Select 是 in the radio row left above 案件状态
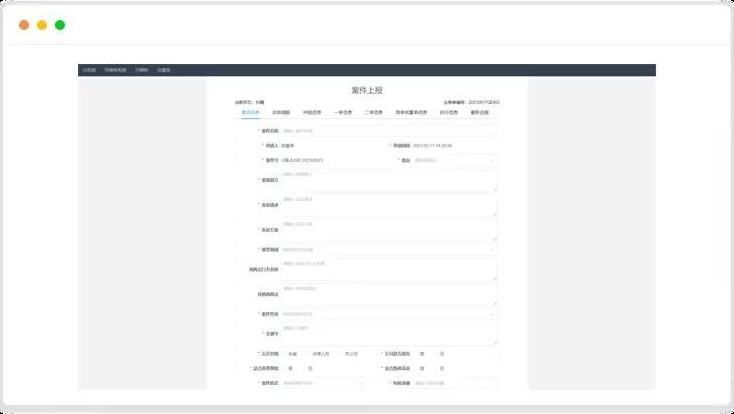 [288, 369]
